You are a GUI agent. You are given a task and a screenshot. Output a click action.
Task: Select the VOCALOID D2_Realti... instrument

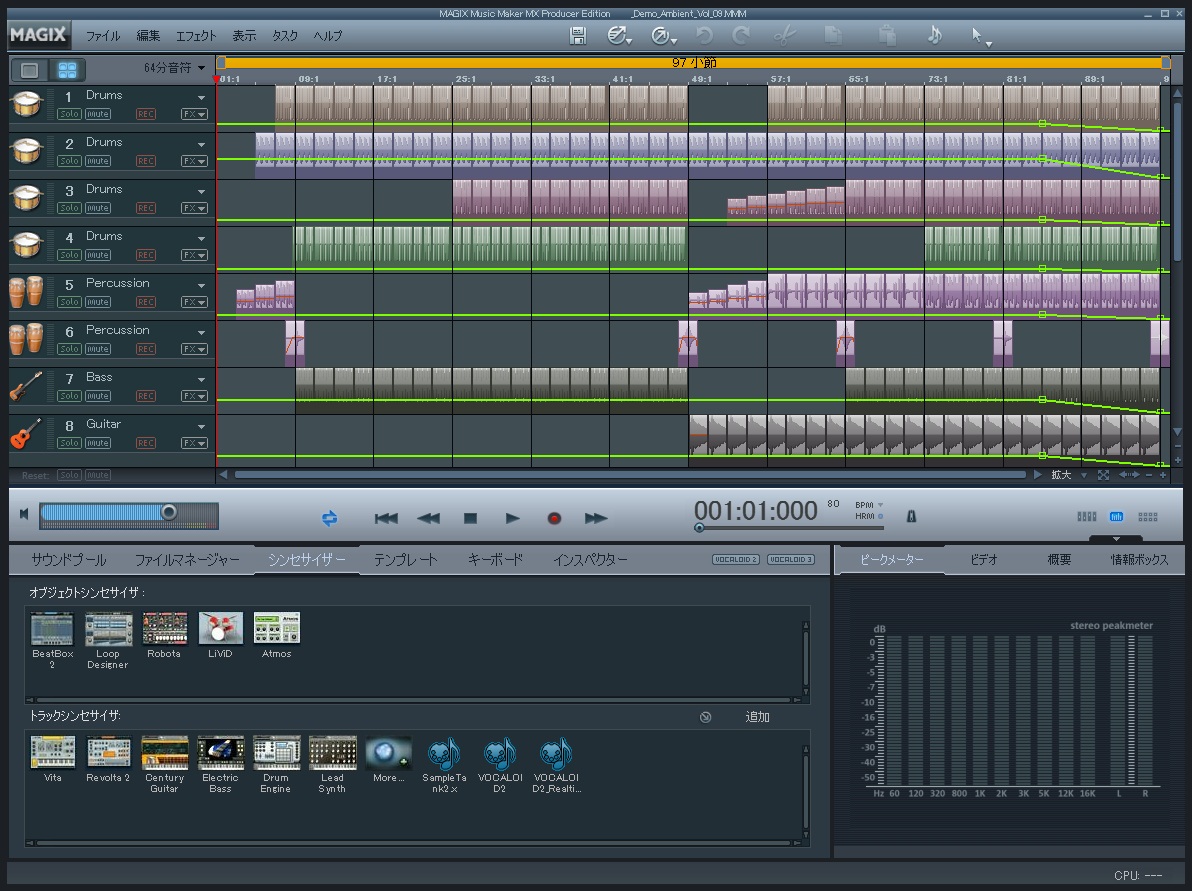point(556,764)
